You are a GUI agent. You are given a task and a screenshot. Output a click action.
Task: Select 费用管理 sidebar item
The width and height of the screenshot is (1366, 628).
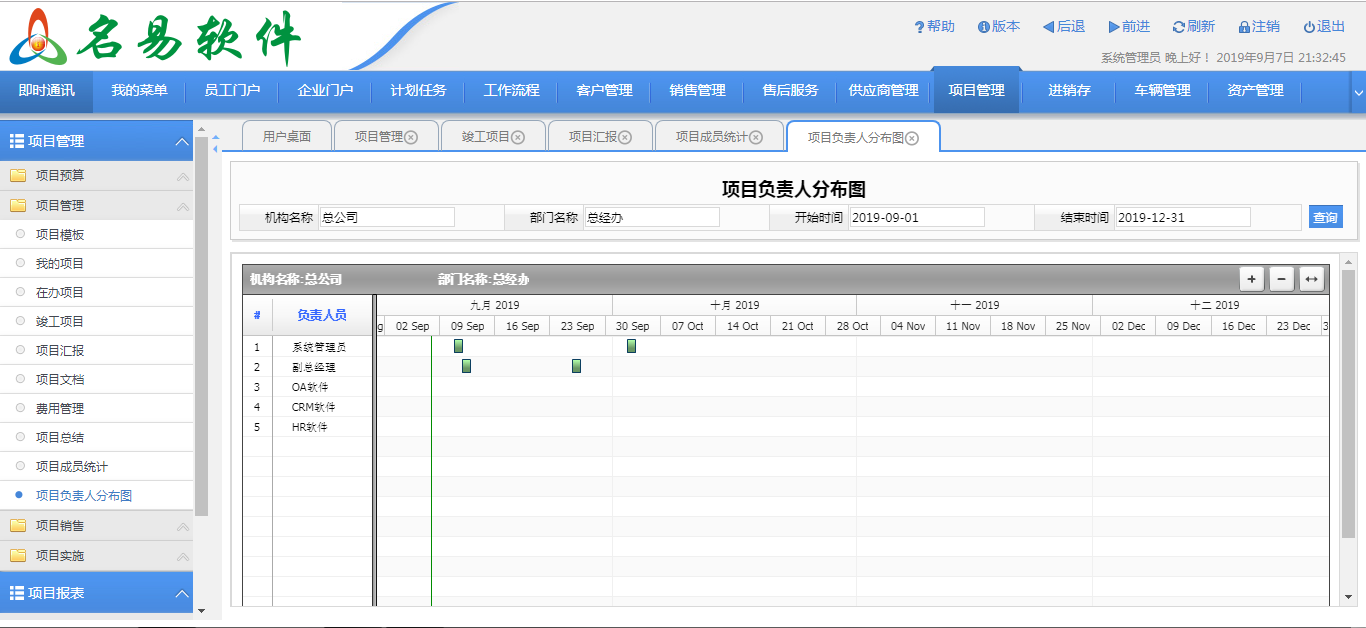click(60, 409)
